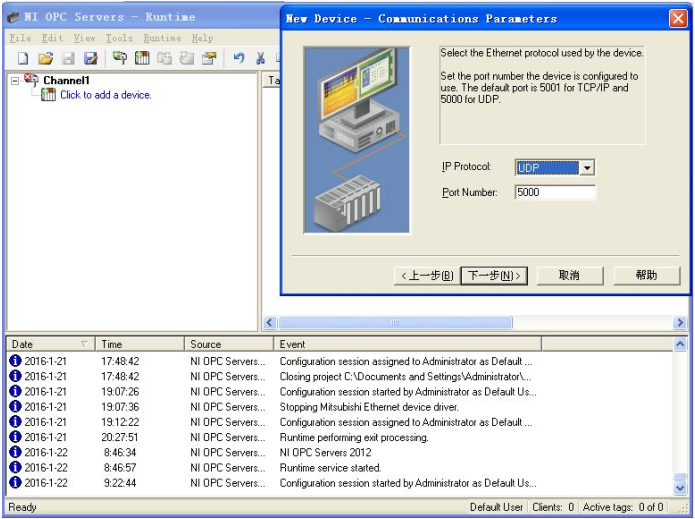Viewport: 695px width, 519px height.
Task: Click the 下一步(N) next button
Action: pos(494,276)
